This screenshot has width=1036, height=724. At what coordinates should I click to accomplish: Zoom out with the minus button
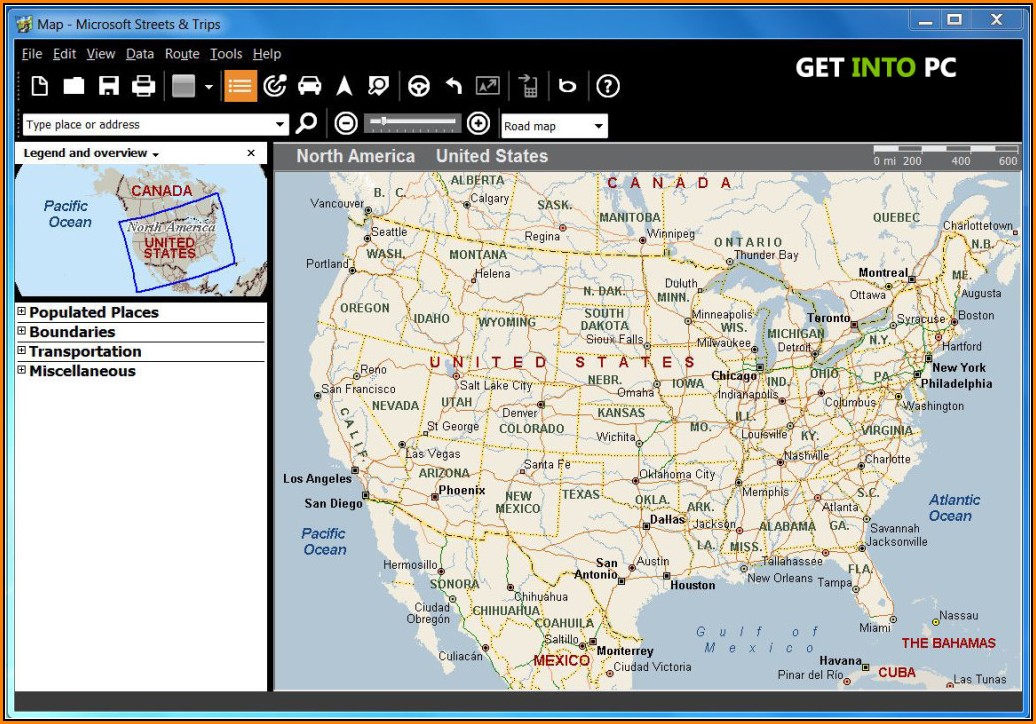click(346, 124)
